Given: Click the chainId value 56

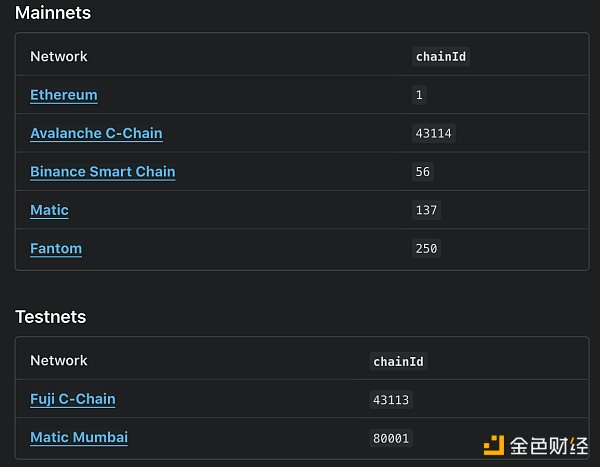Looking at the screenshot, I should (x=422, y=172).
